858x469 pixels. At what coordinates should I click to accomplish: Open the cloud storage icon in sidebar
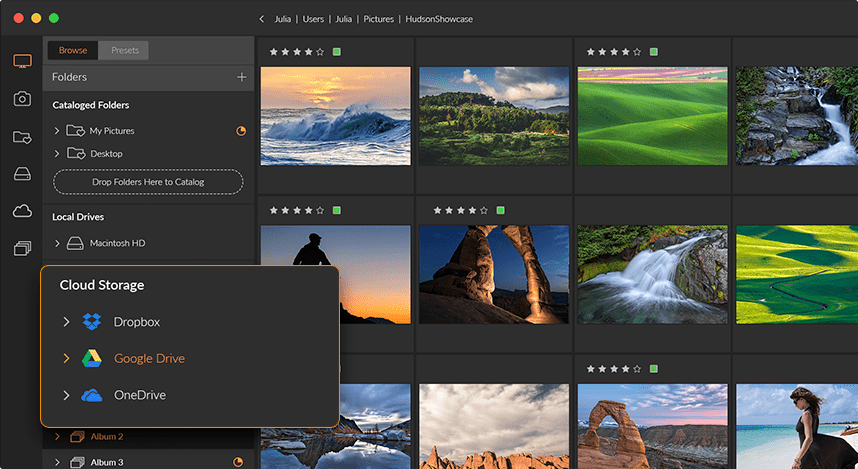click(x=22, y=211)
